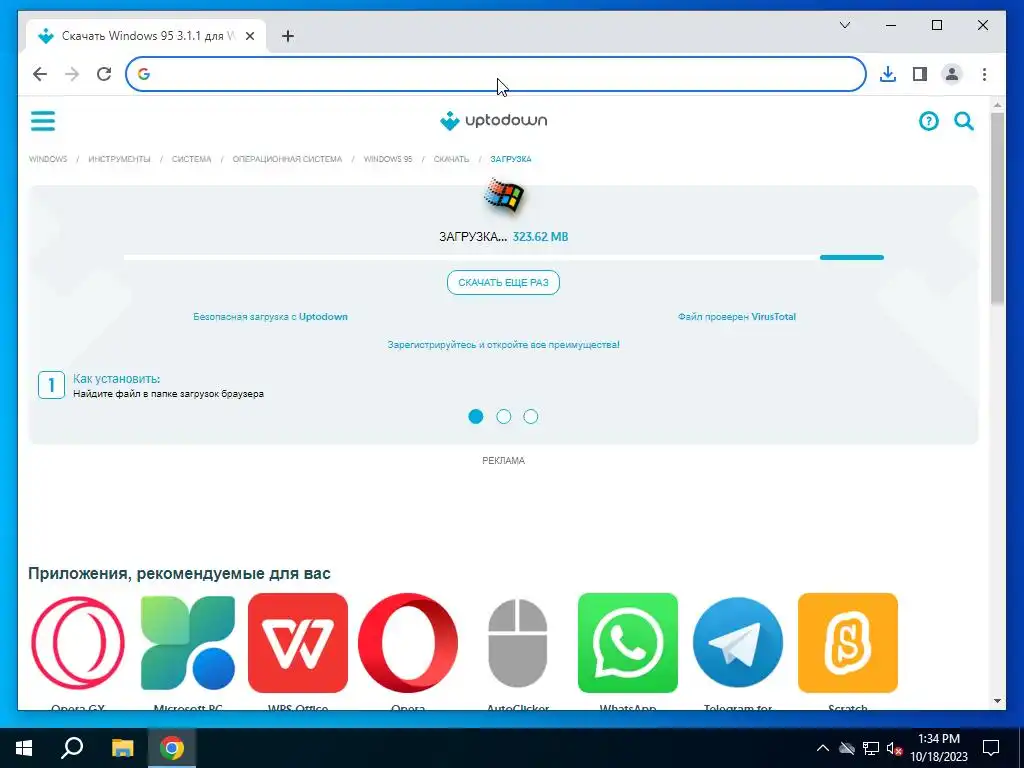Reload the page with refresh icon
The height and width of the screenshot is (768, 1024).
tap(104, 74)
